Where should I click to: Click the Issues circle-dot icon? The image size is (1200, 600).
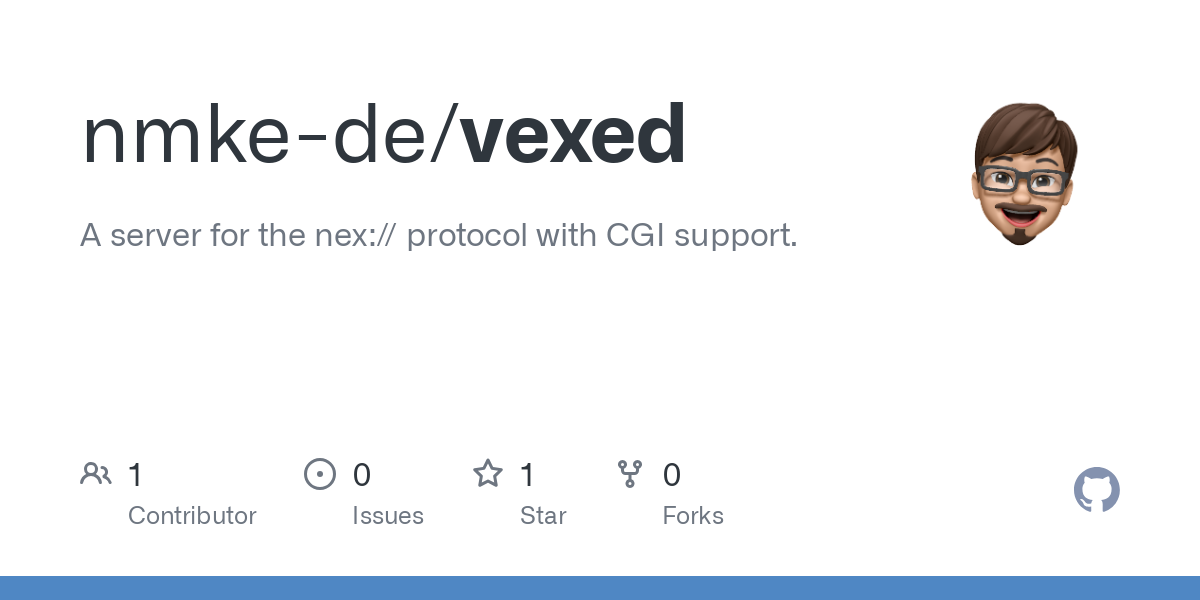pos(319,474)
